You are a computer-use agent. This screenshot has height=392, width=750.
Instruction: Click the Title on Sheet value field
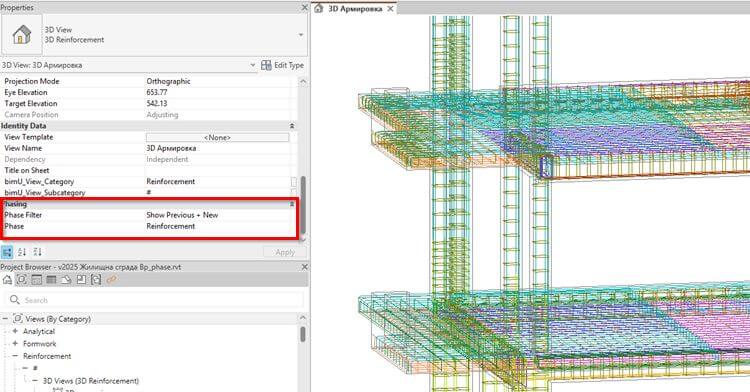pos(218,170)
